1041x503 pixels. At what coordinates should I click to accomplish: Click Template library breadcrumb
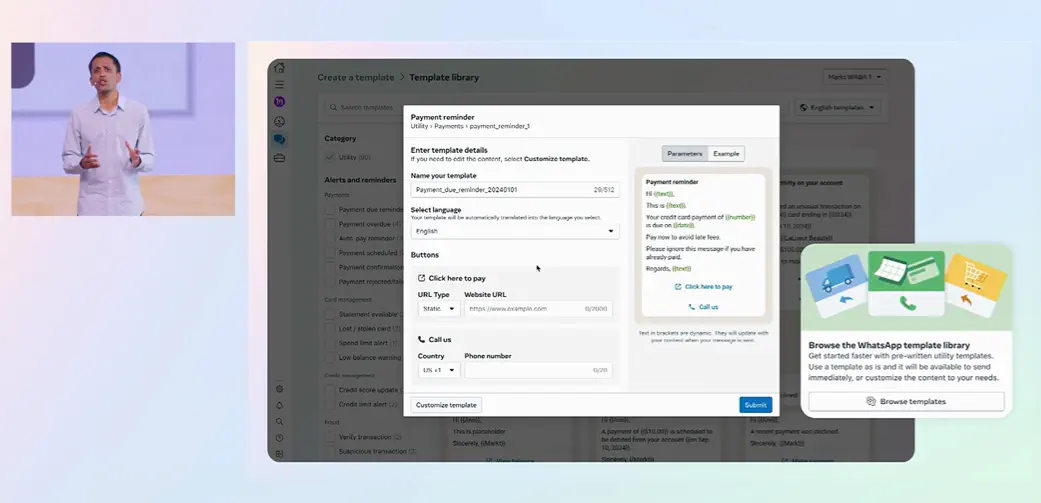444,78
